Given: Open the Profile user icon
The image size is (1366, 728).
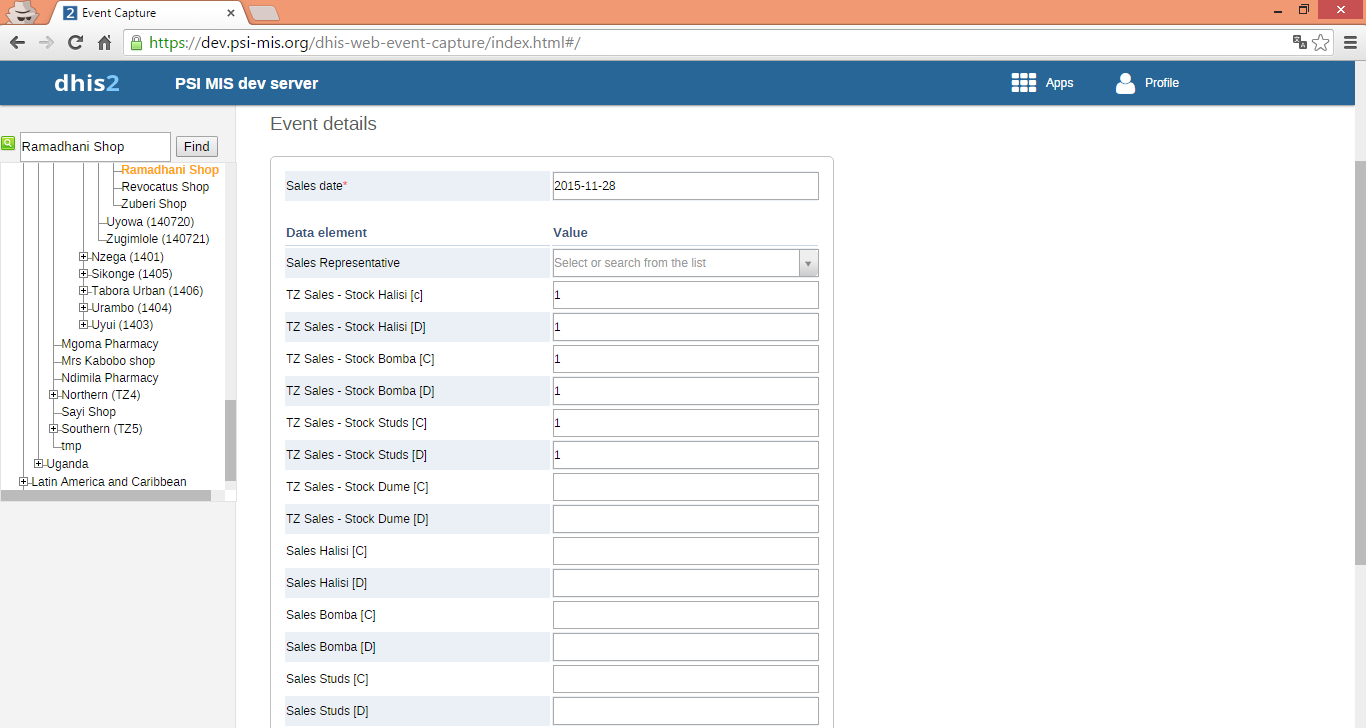Looking at the screenshot, I should [1126, 83].
